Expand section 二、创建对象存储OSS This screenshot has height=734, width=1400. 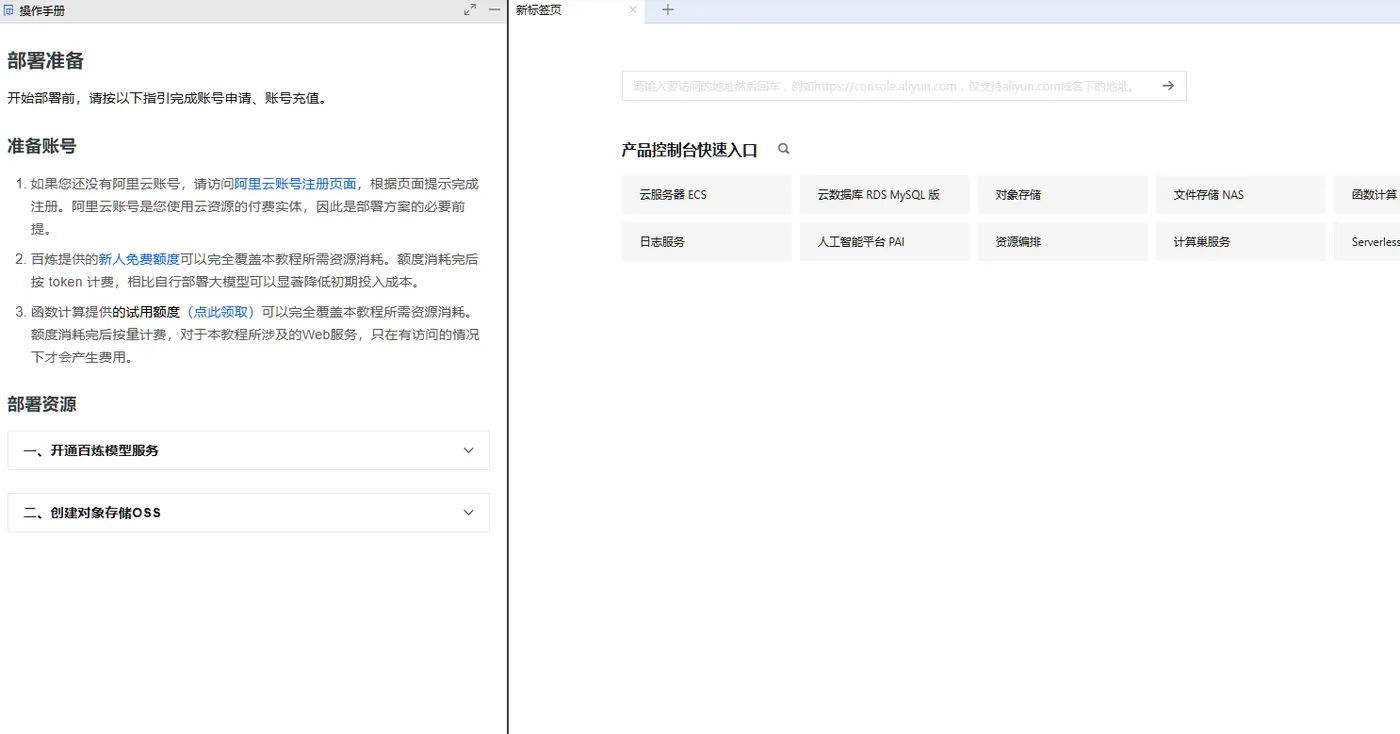pyautogui.click(x=248, y=513)
